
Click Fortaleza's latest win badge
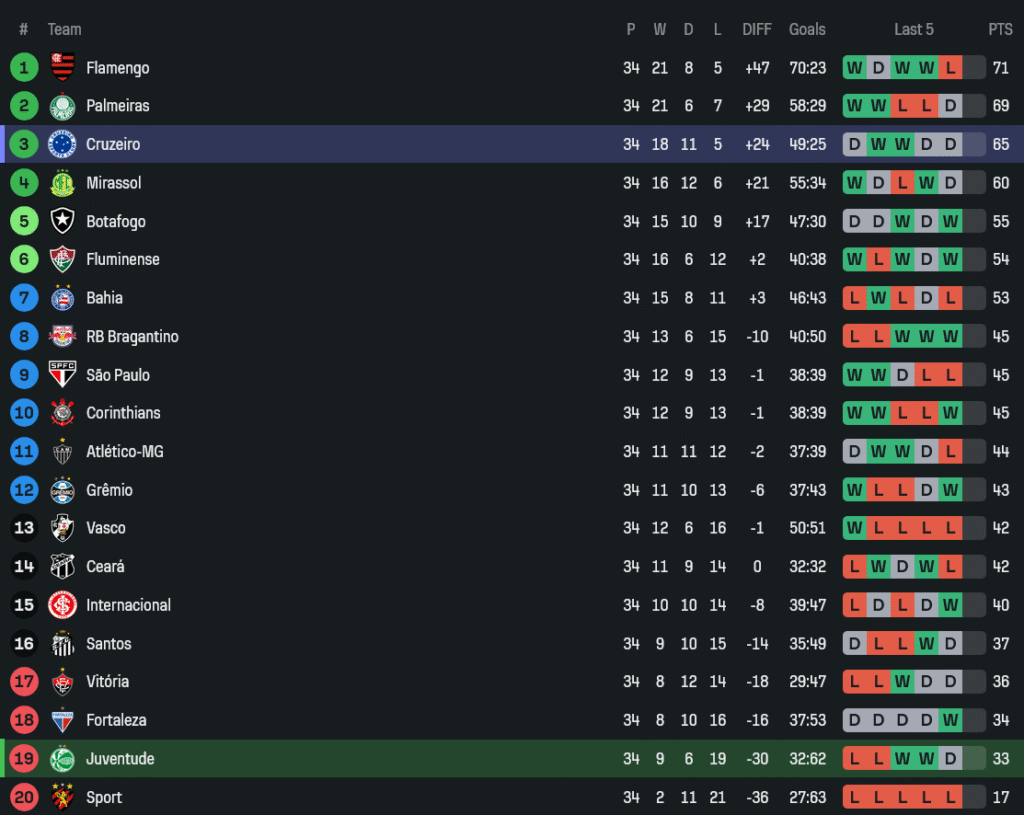click(950, 720)
